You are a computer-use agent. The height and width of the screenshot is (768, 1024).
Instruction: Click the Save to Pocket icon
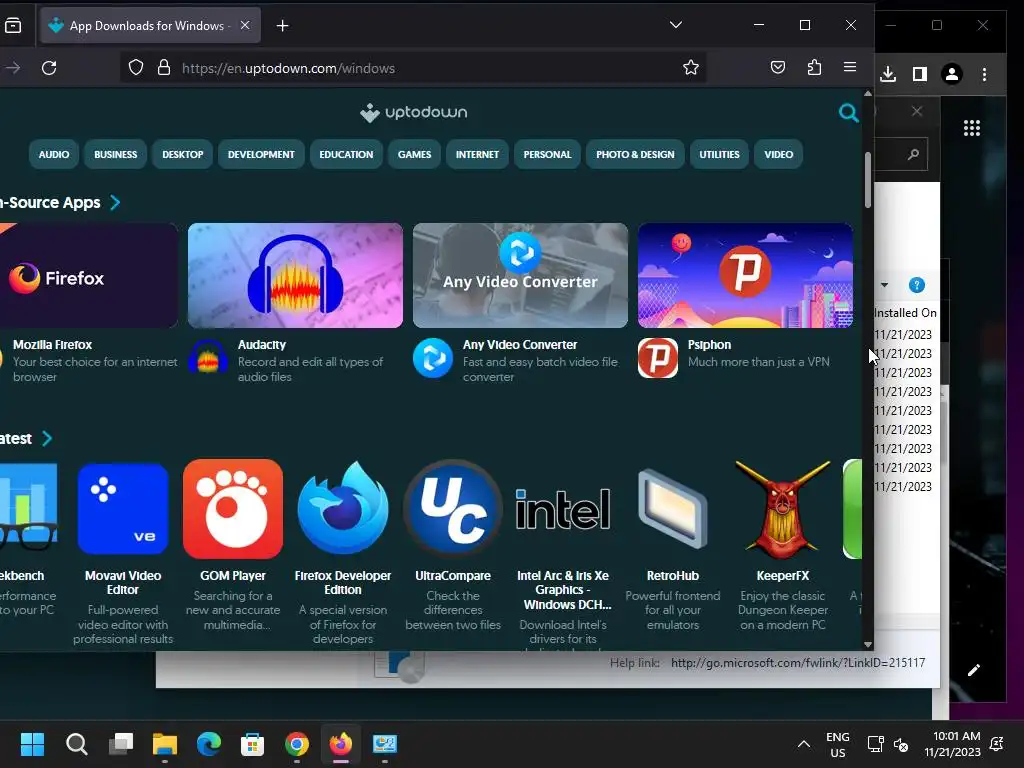(x=778, y=67)
